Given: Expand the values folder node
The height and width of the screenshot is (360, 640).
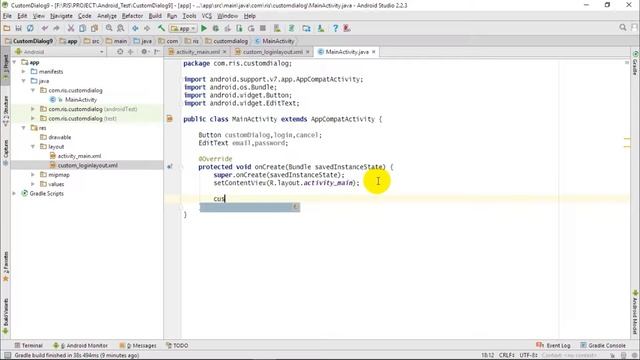Looking at the screenshot, I should 33,184.
